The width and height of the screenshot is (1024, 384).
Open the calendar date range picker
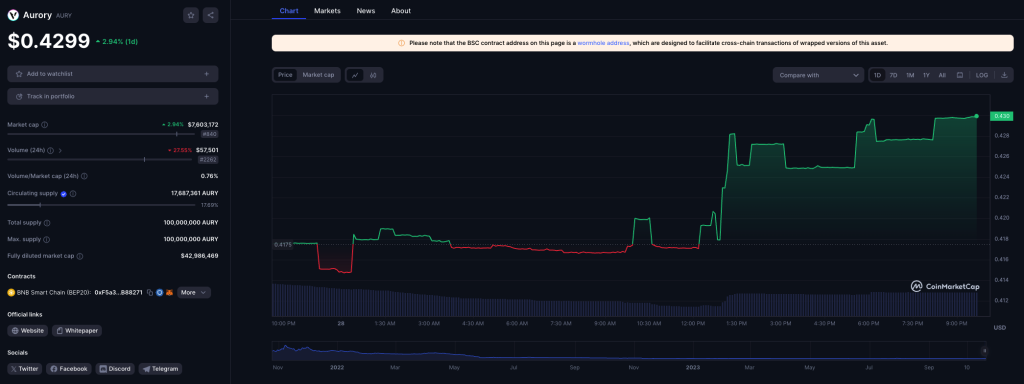959,75
